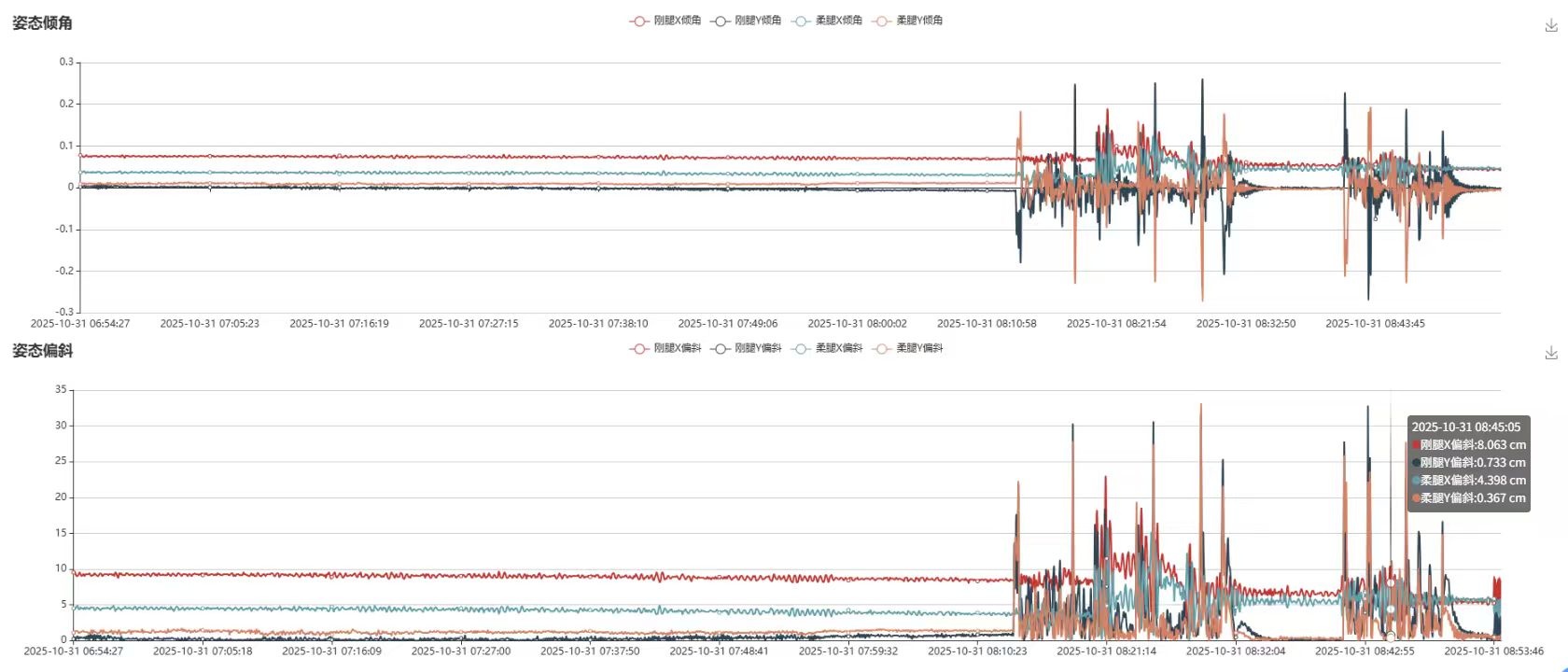The image size is (1568, 672).
Task: Select the 07:05:23 tick on tilt-angle axis
Action: click(x=210, y=324)
